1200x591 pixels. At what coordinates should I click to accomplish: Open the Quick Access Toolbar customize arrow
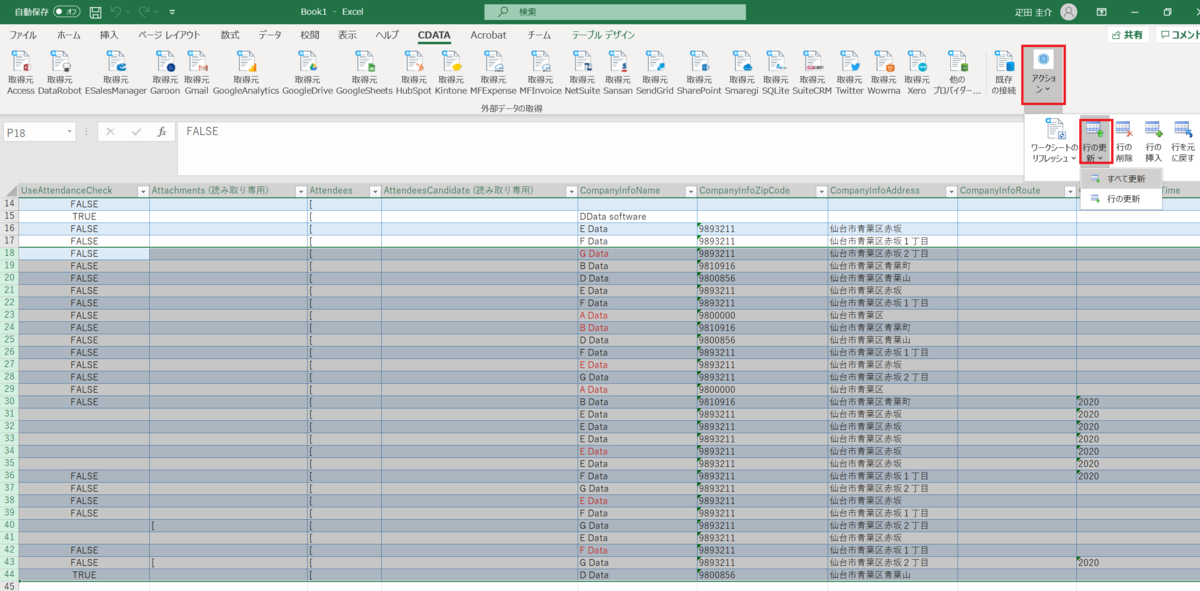[x=172, y=13]
